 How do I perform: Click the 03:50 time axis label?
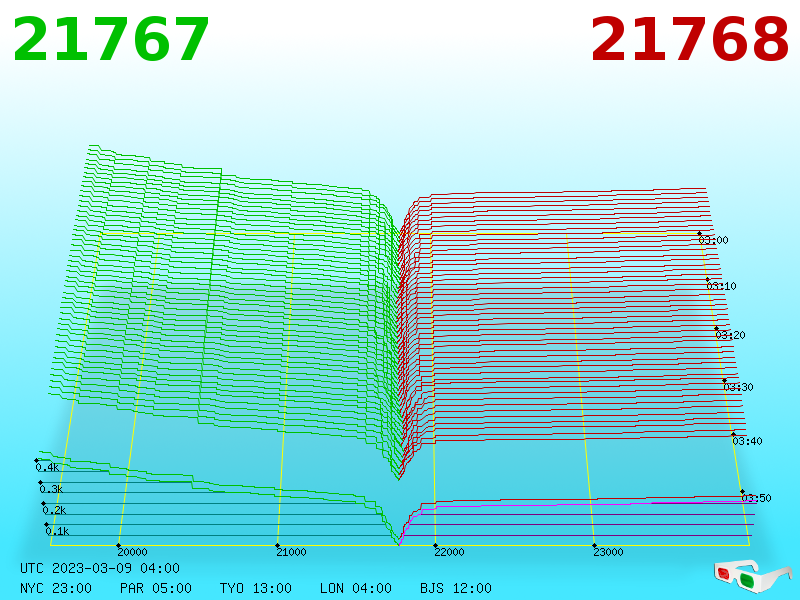click(x=756, y=498)
